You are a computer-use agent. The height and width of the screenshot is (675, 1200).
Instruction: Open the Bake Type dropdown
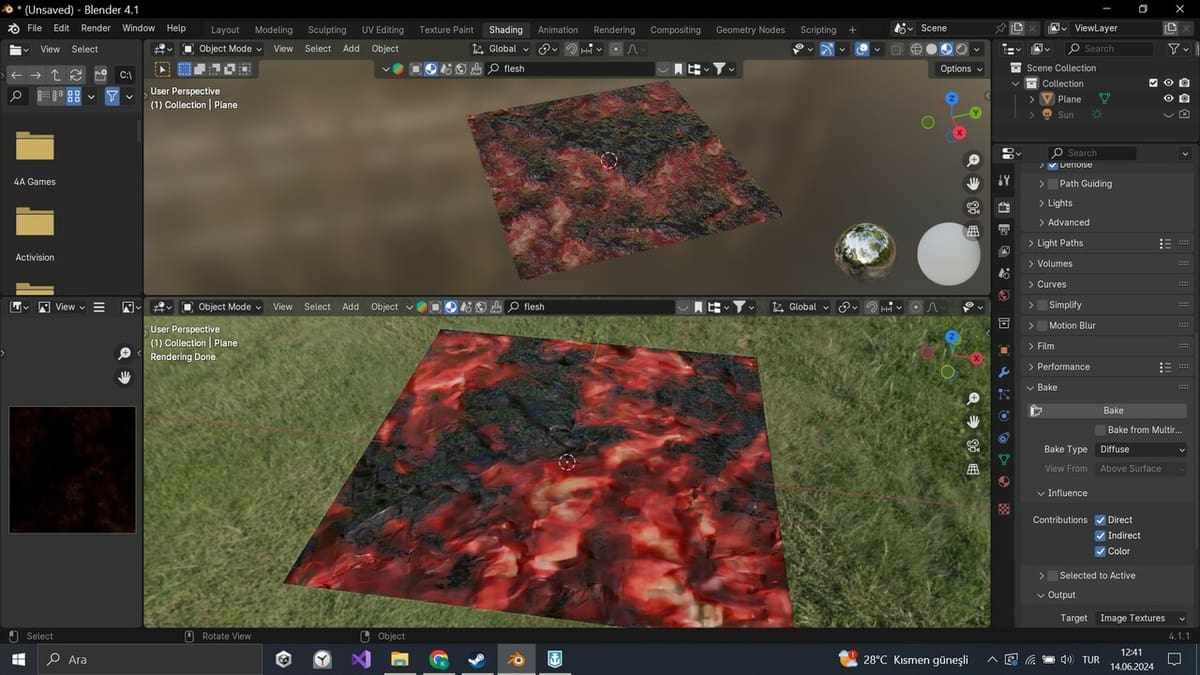[1141, 450]
